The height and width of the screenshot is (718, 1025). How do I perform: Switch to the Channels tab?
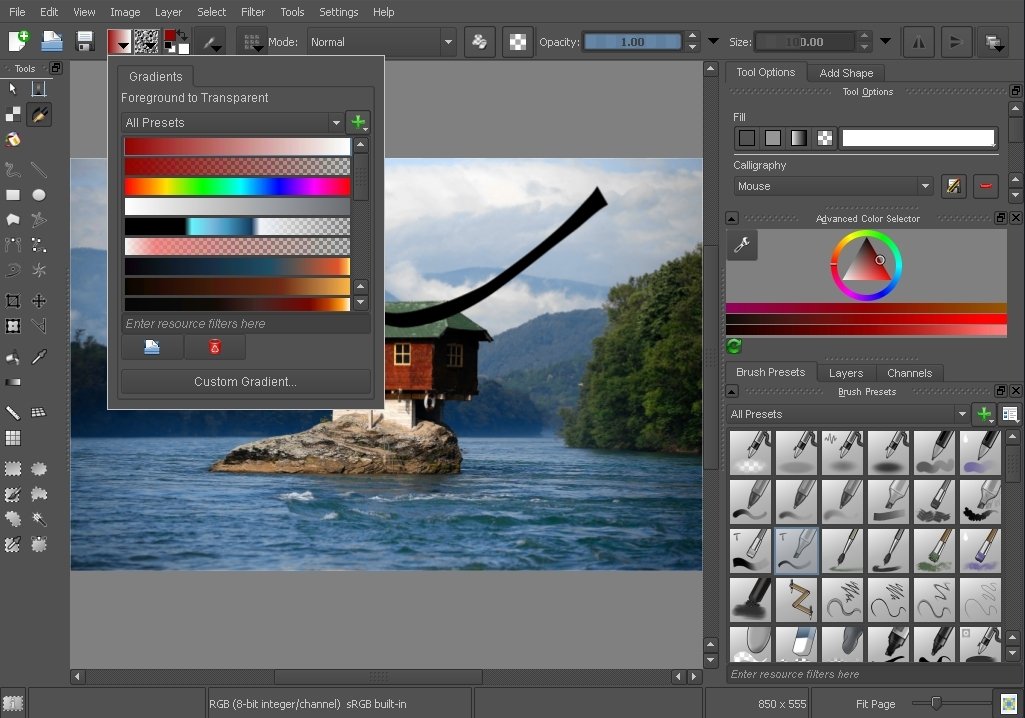pyautogui.click(x=909, y=372)
